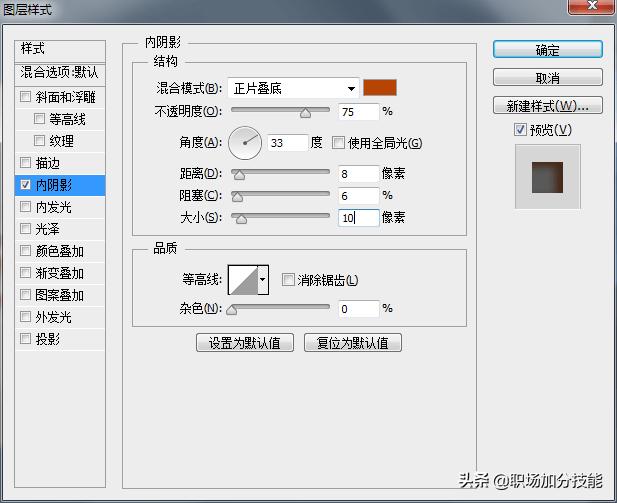Image resolution: width=617 pixels, height=503 pixels.
Task: Enable the 渐变叠加 checkbox
Action: (x=25, y=272)
